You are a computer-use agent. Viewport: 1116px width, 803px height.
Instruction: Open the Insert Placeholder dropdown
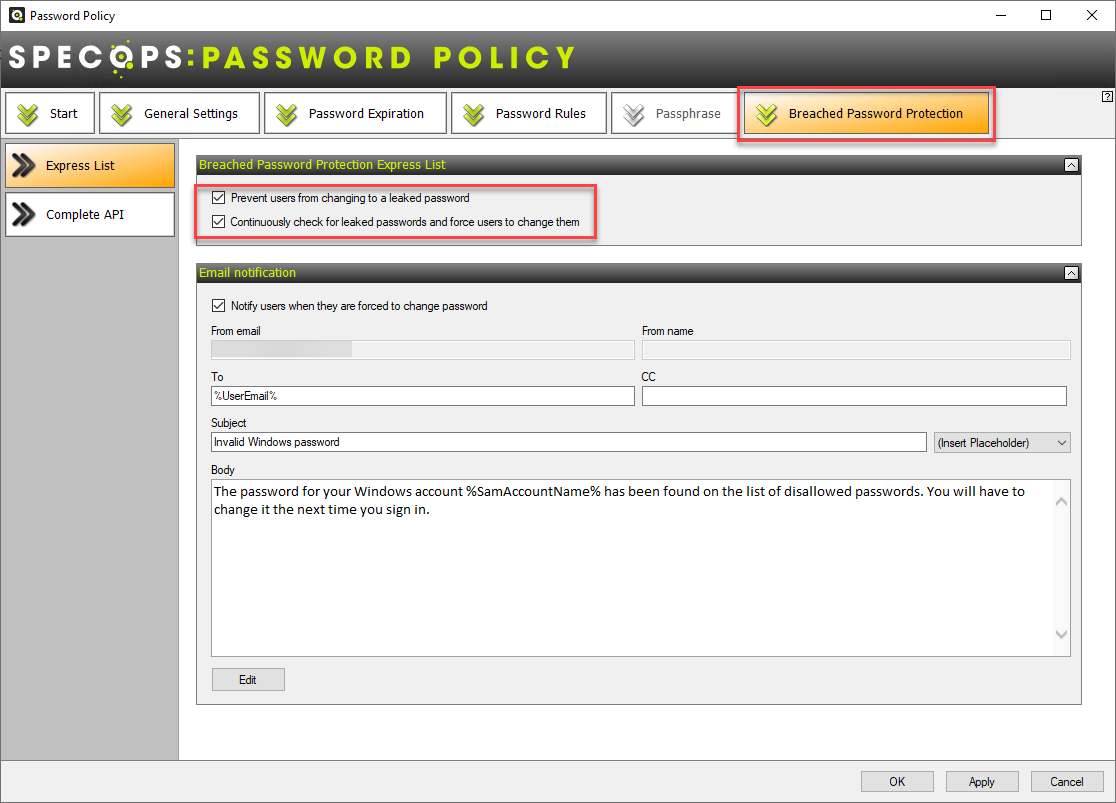(1002, 443)
